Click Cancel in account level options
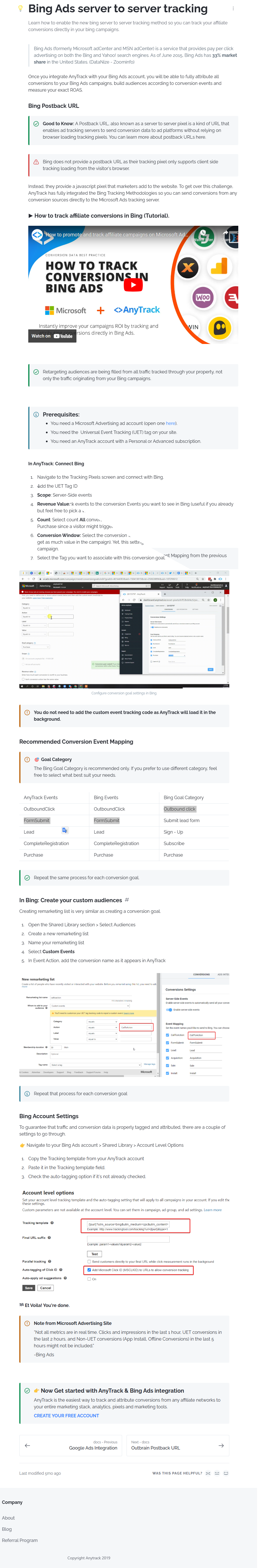The height and width of the screenshot is (1568, 266). point(46,1288)
